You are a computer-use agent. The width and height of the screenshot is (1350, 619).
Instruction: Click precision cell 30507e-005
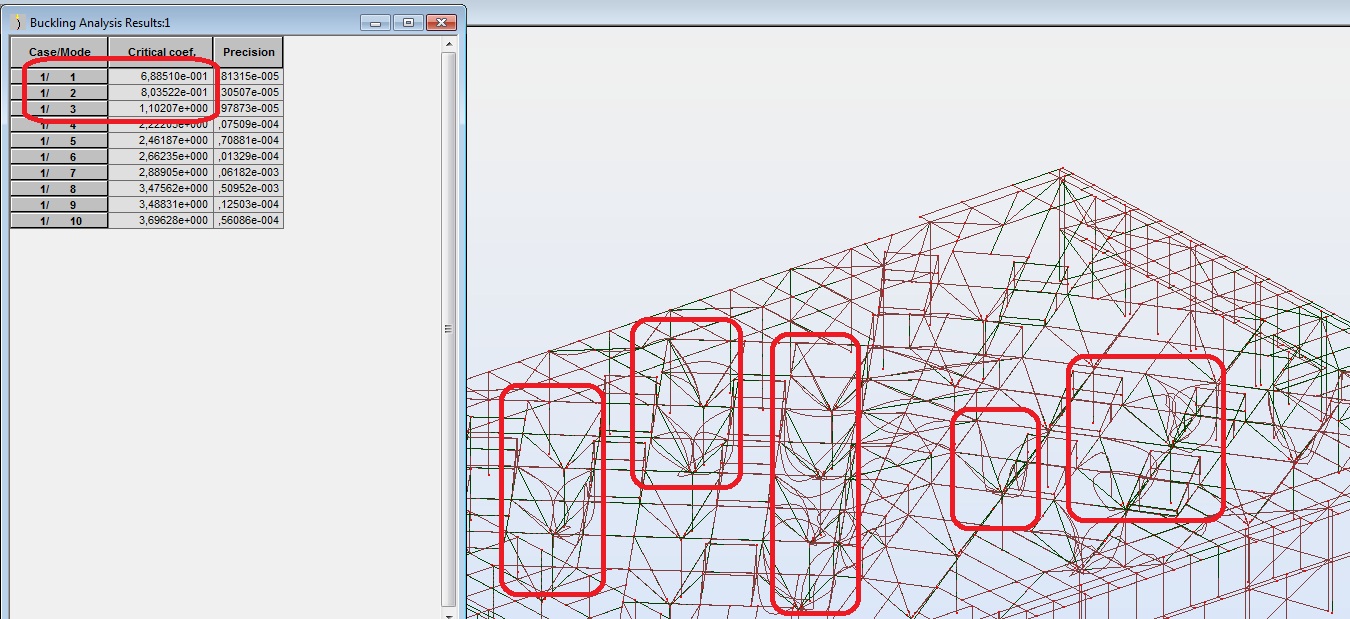tap(249, 92)
